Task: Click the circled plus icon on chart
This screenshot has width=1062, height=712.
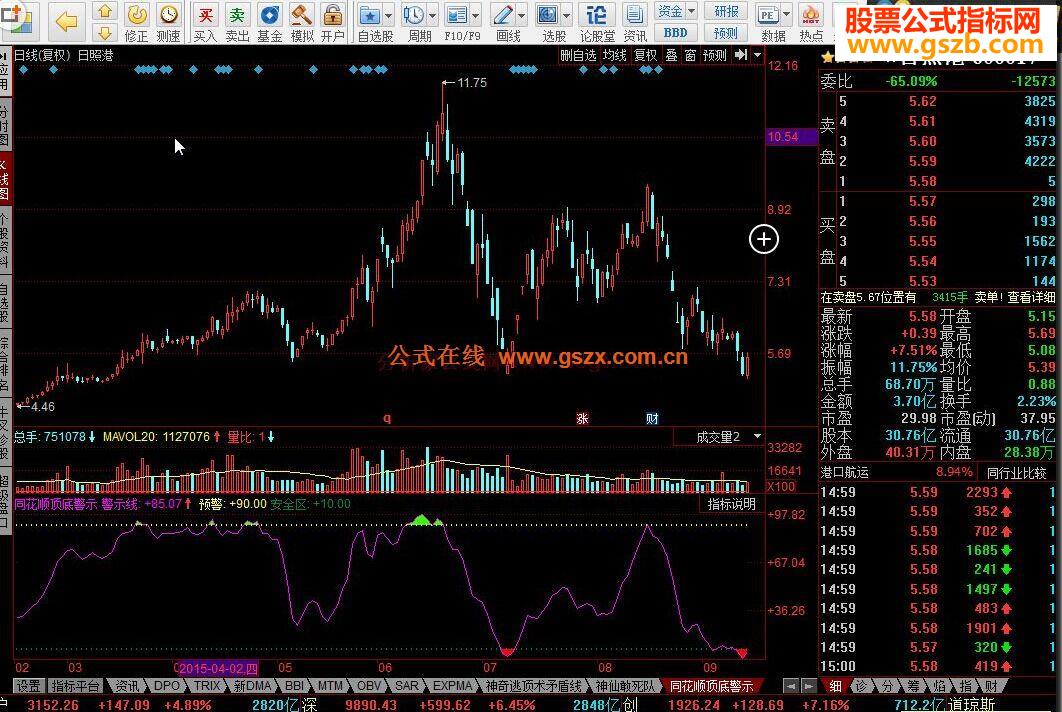Action: coord(764,239)
